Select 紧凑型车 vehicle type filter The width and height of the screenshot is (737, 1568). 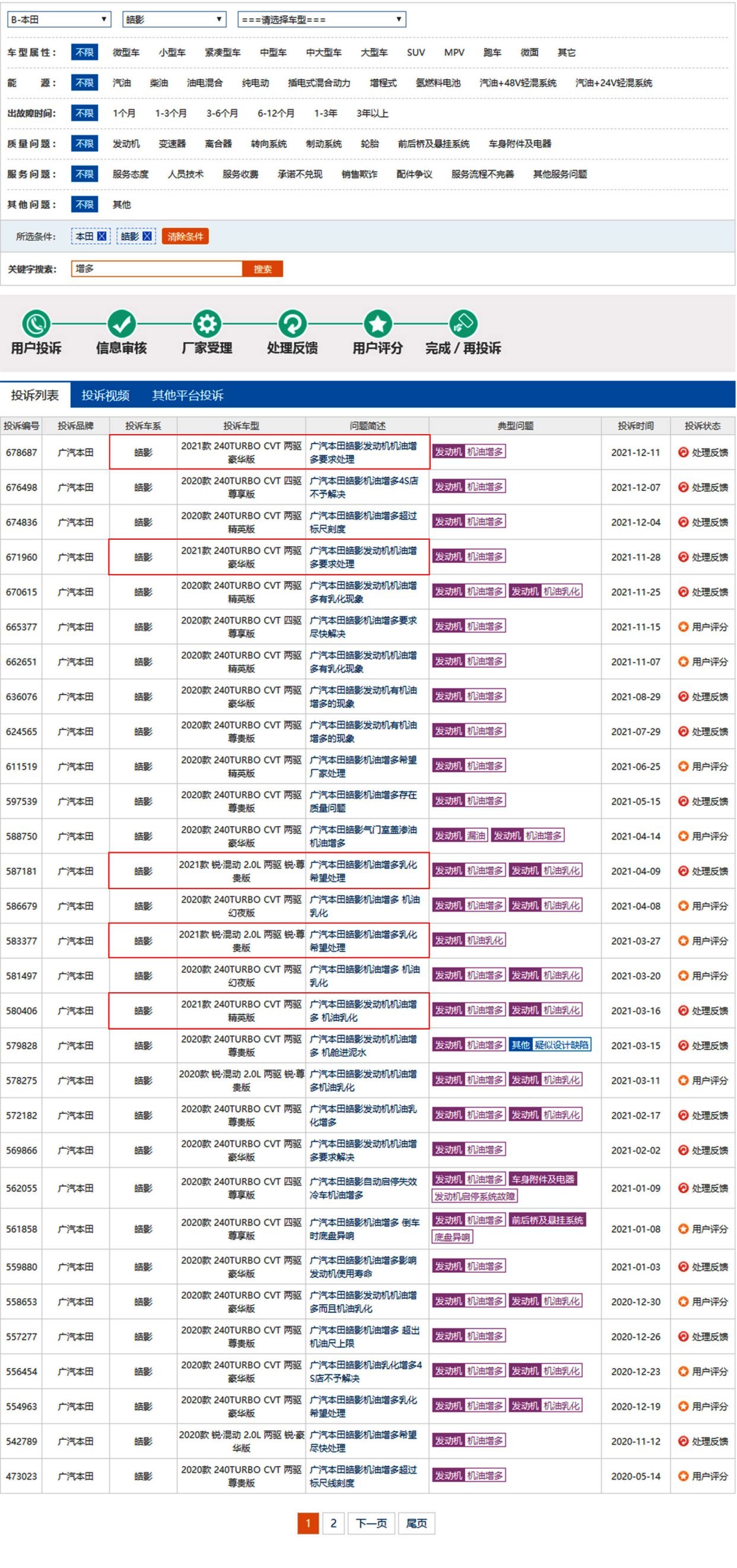(x=223, y=52)
